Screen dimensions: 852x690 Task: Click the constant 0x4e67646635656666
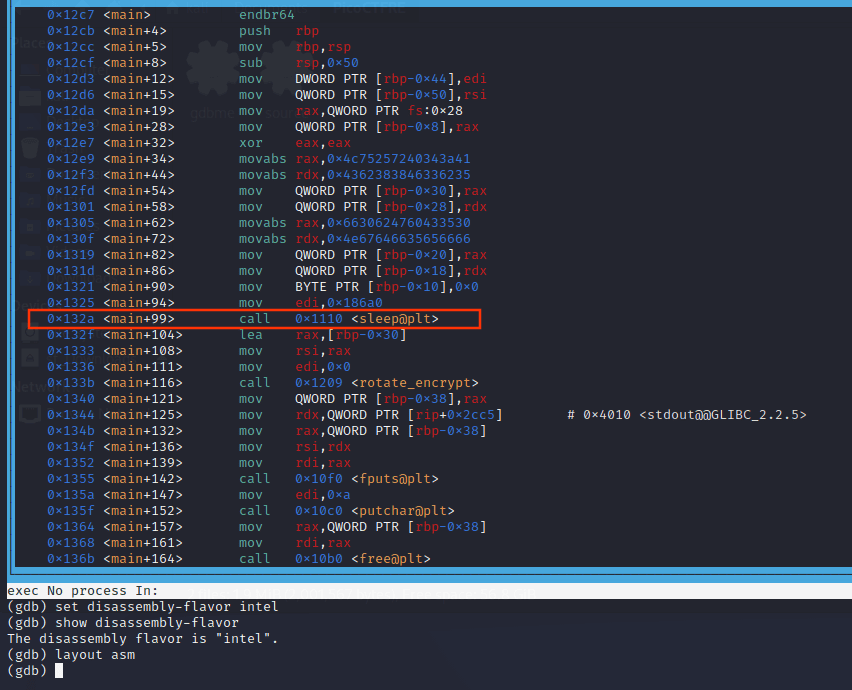[399, 239]
